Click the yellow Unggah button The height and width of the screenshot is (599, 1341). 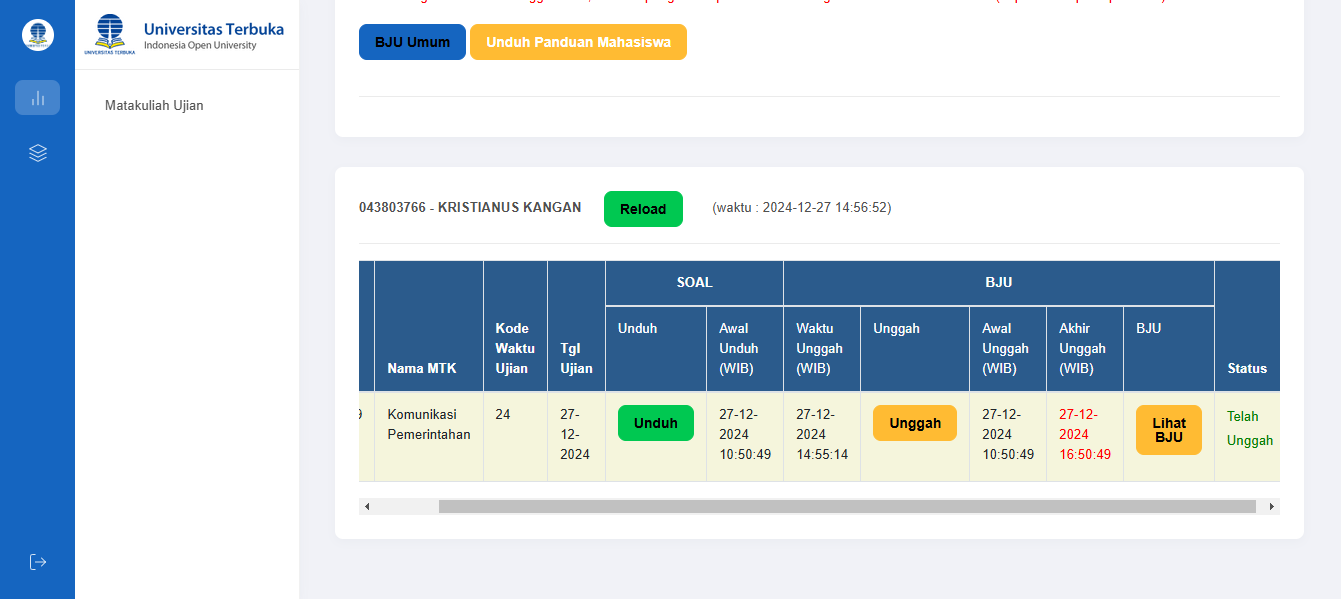pos(914,423)
